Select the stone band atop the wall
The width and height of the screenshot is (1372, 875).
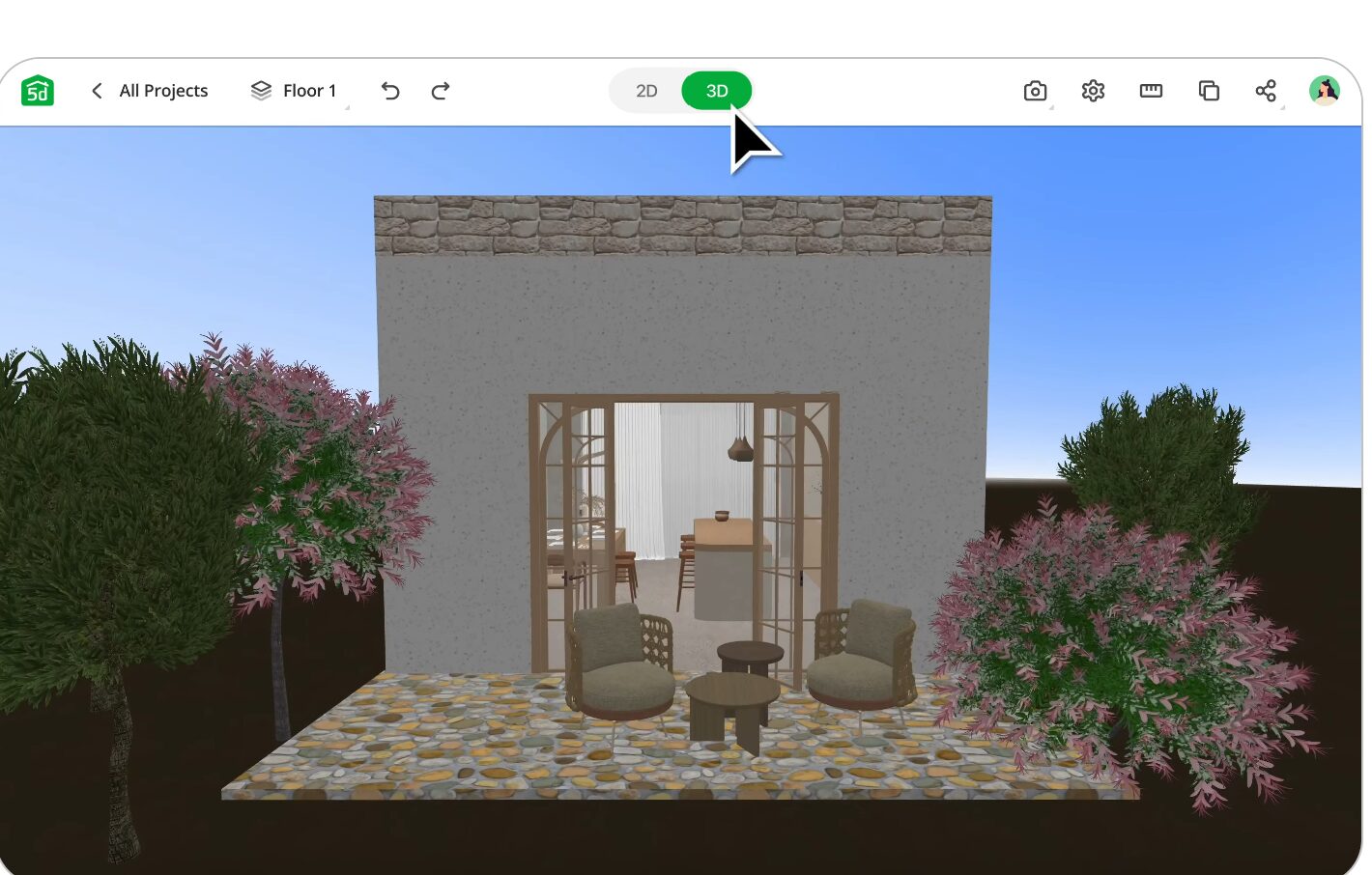click(682, 225)
